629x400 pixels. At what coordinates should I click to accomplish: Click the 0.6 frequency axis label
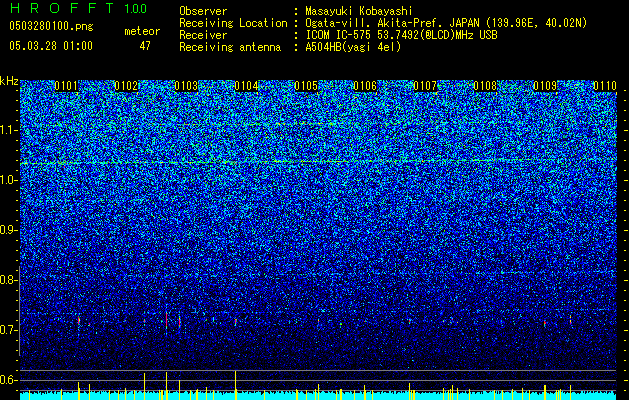point(7,380)
